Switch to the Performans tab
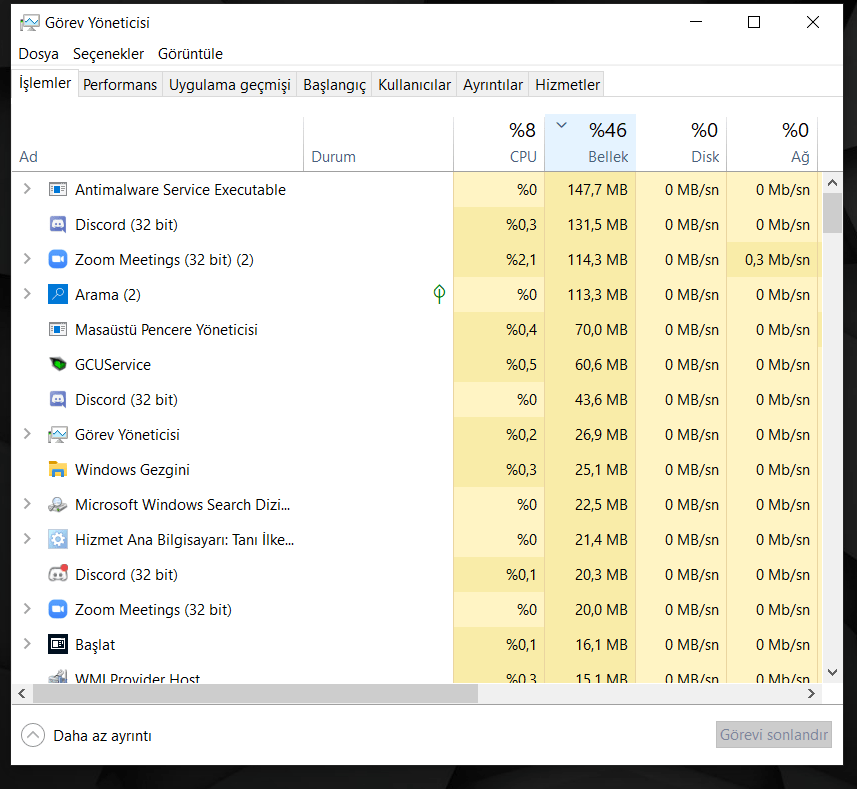The image size is (857, 789). pos(120,85)
